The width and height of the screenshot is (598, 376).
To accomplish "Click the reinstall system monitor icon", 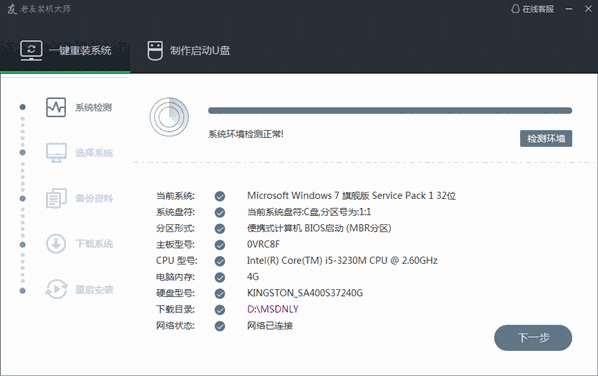I will coord(31,50).
